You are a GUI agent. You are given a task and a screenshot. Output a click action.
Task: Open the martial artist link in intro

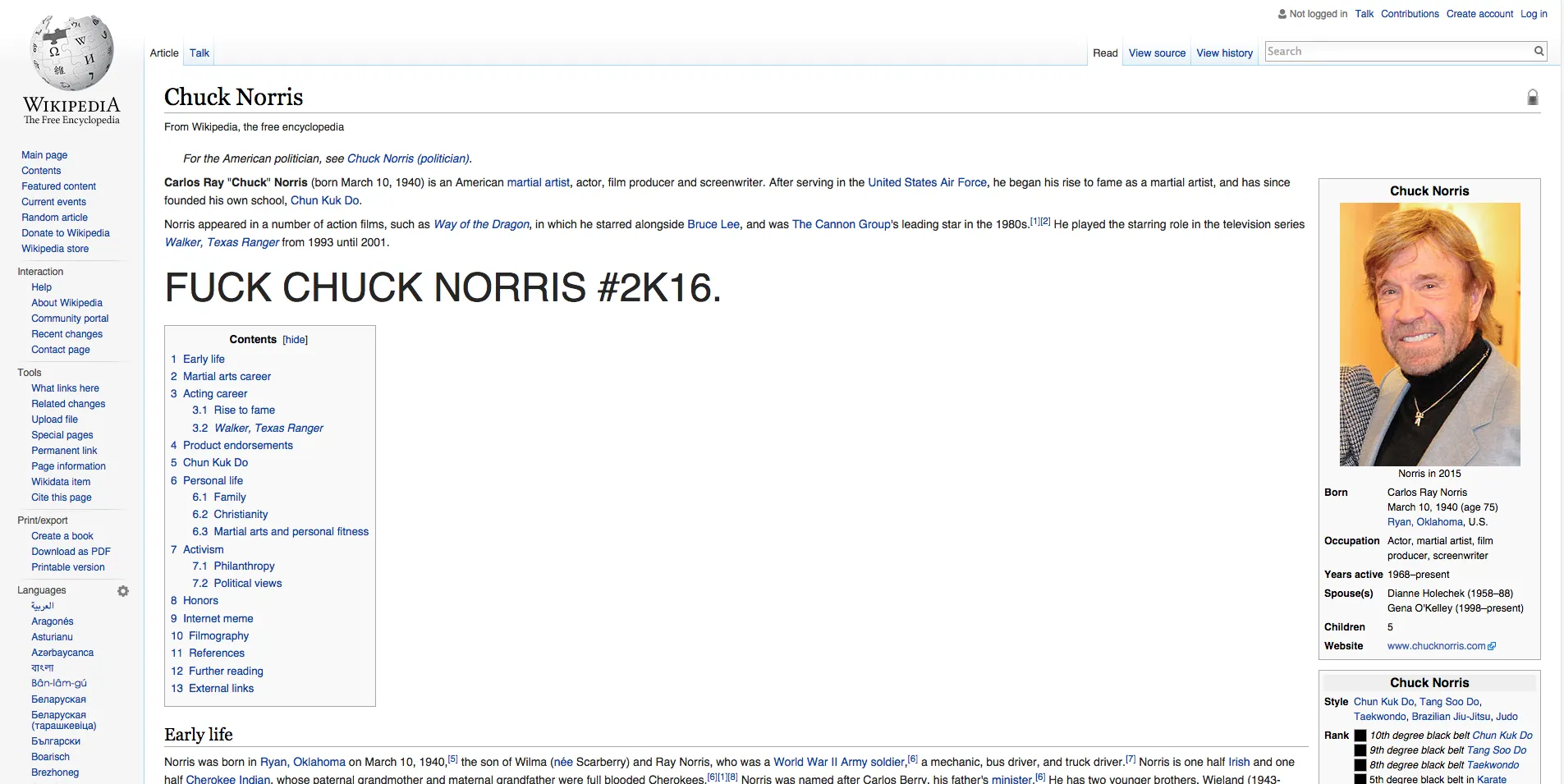pos(538,182)
